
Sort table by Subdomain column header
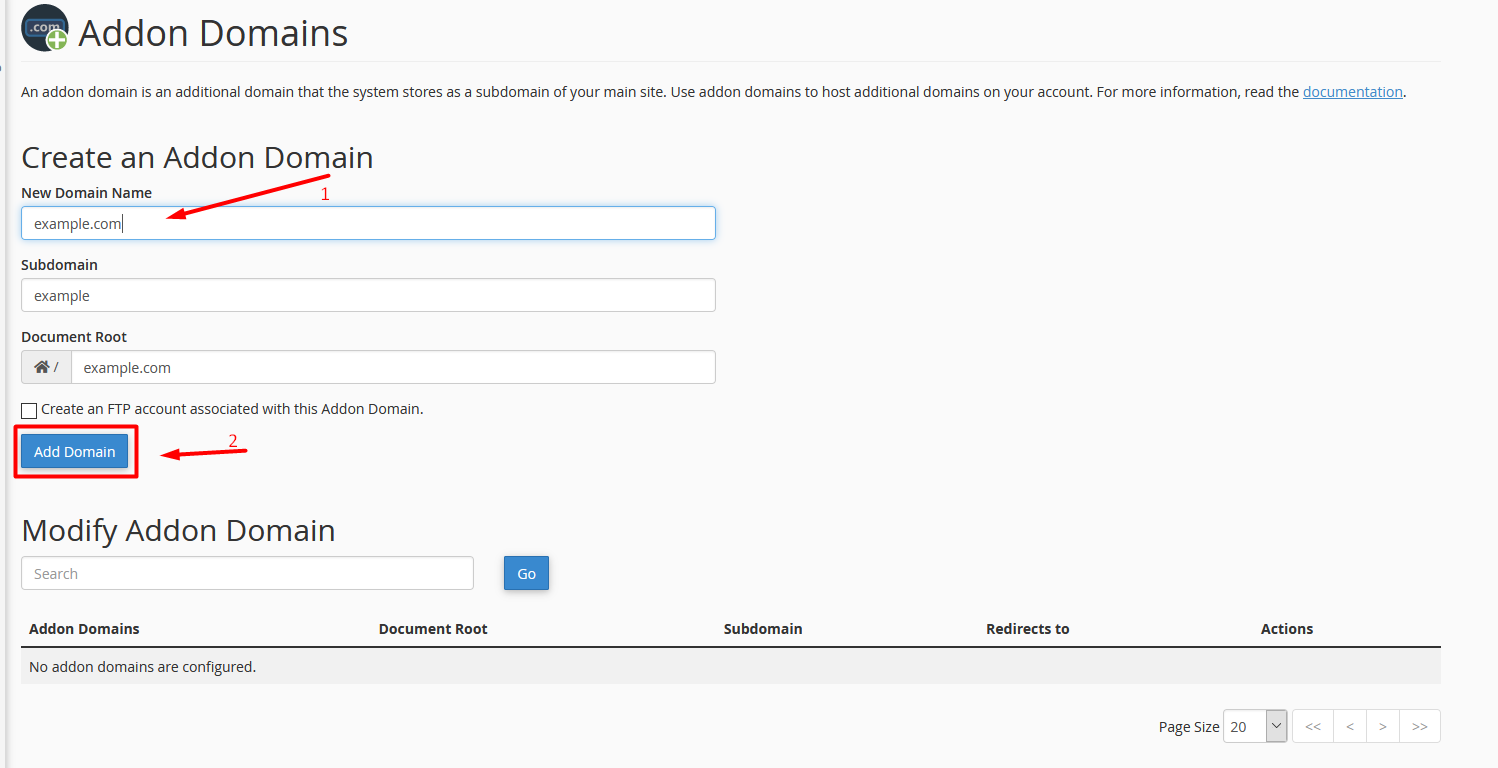[x=763, y=629]
